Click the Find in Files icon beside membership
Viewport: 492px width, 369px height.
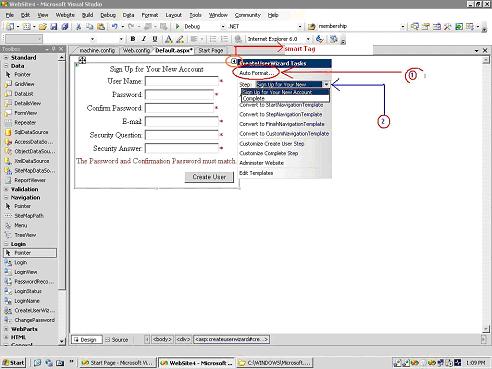tap(312, 26)
